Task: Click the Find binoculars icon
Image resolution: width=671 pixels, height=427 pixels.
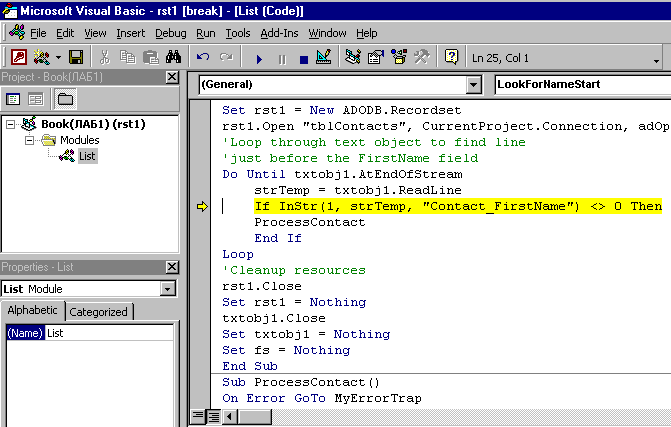Action: coord(172,58)
